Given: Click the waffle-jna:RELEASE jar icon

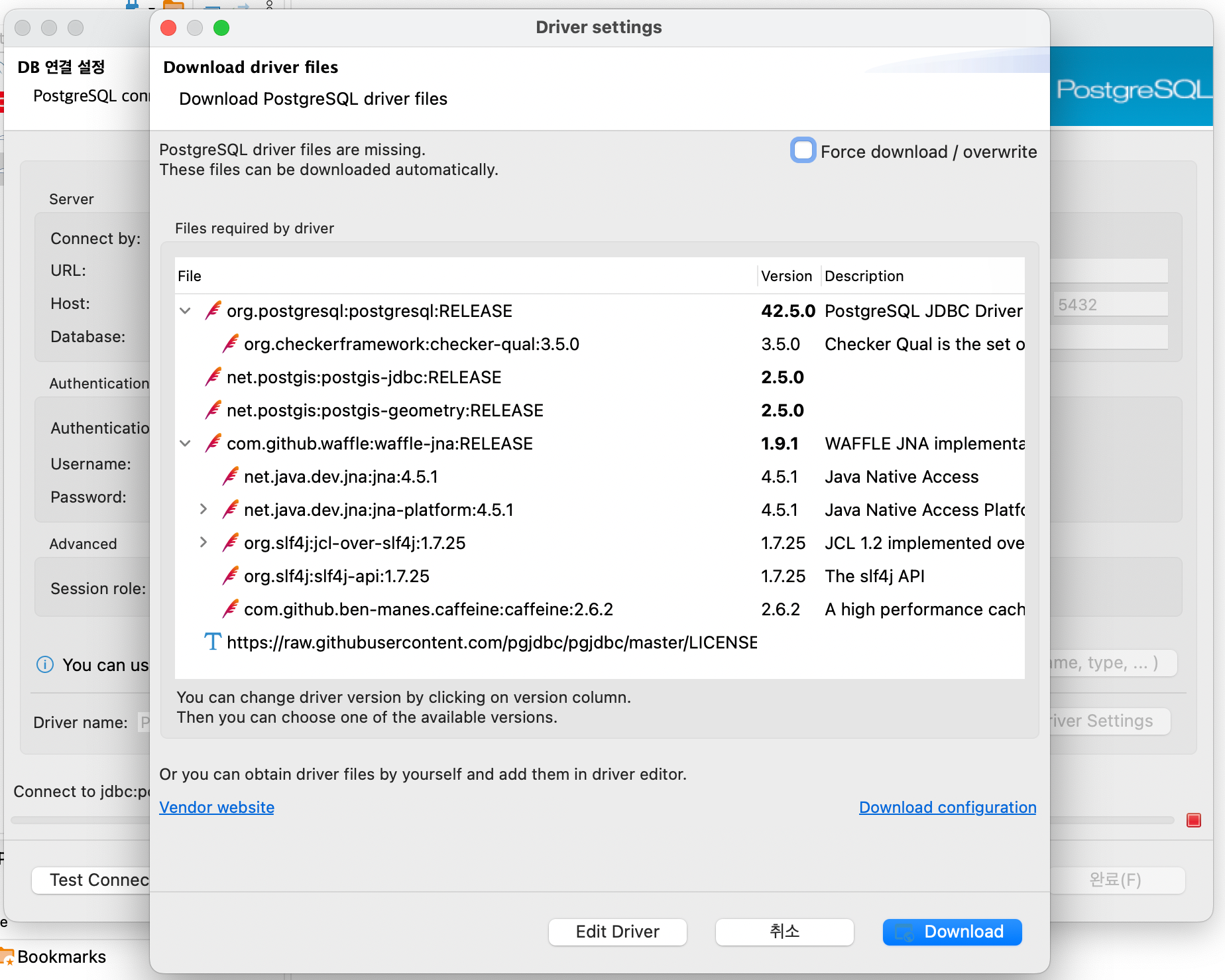Looking at the screenshot, I should coord(213,443).
